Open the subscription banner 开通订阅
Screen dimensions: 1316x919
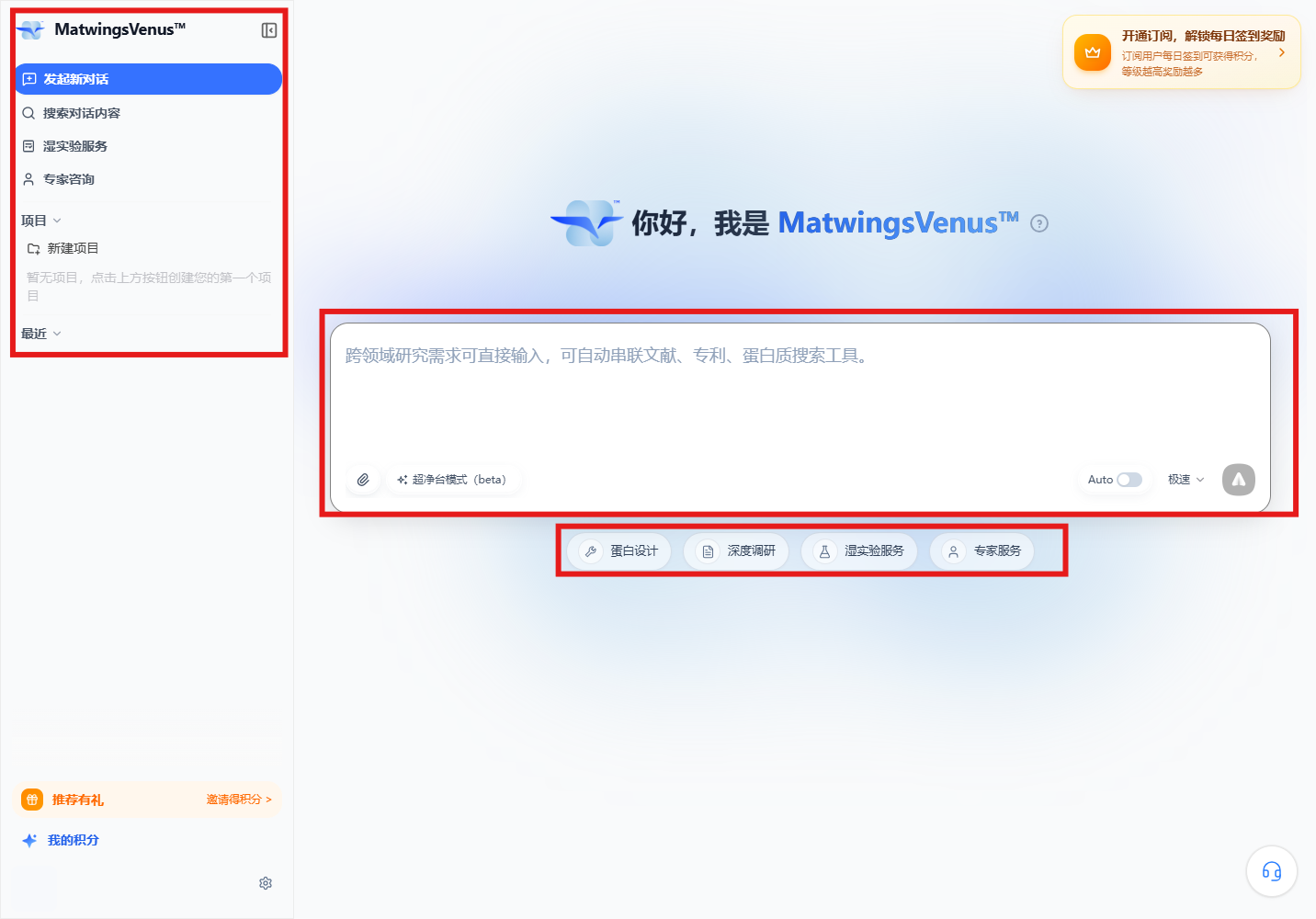coord(1182,52)
